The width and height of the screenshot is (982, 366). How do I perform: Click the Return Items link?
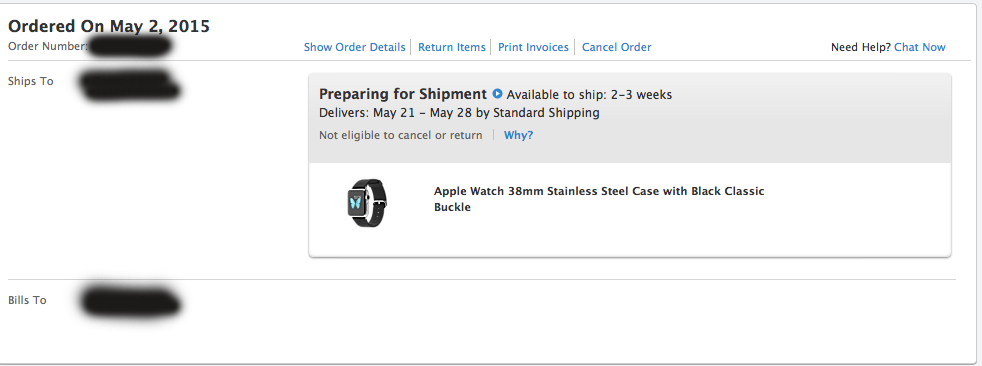(x=452, y=47)
